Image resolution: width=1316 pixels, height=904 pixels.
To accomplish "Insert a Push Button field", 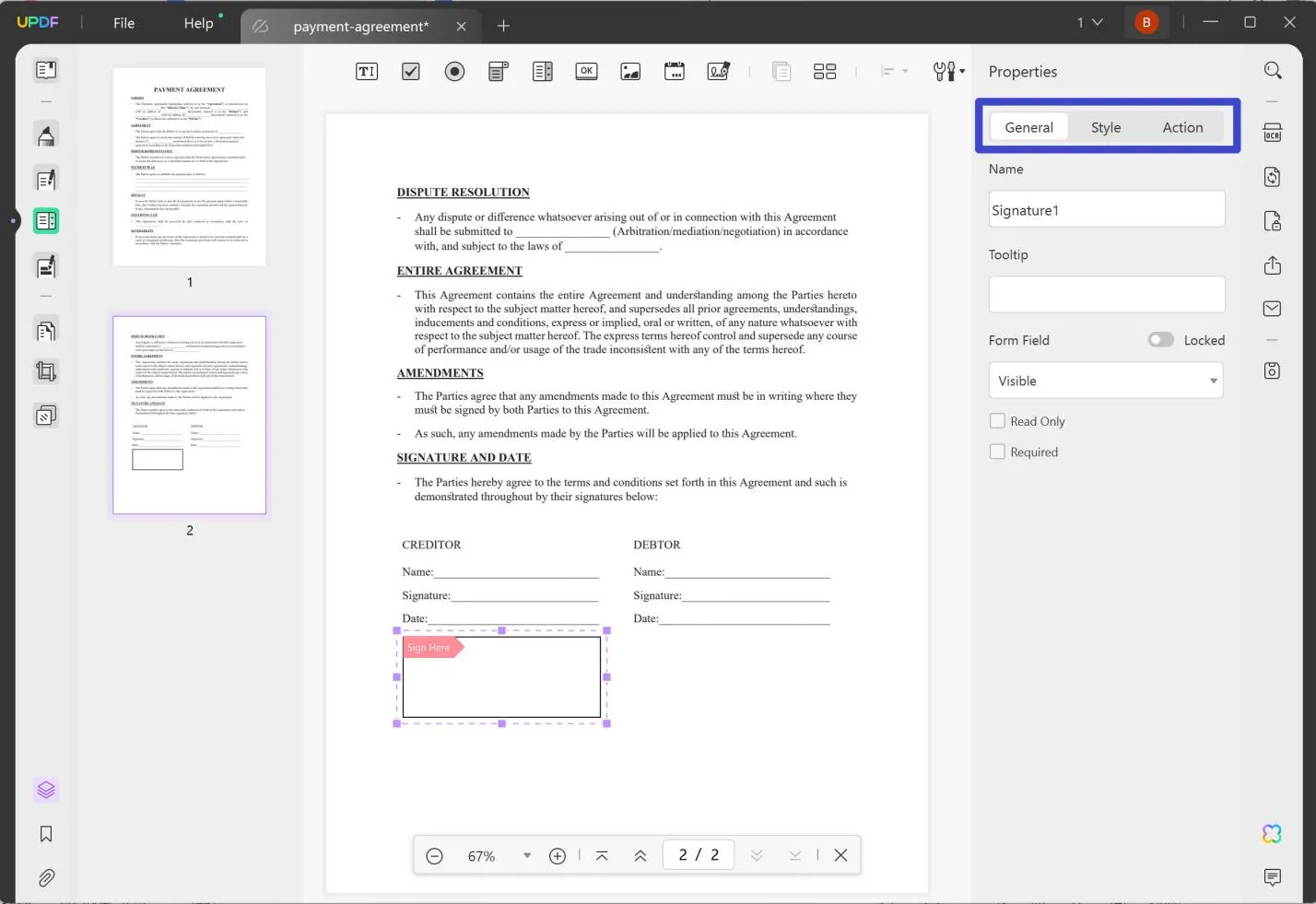I will tap(586, 71).
